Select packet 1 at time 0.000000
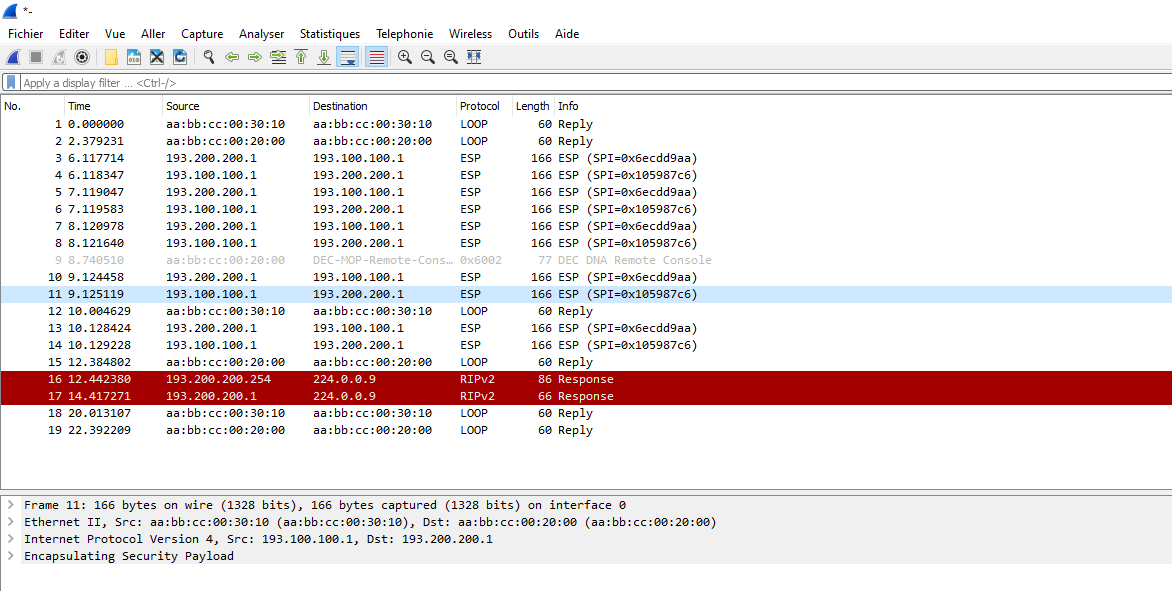1172x591 pixels. (586, 124)
